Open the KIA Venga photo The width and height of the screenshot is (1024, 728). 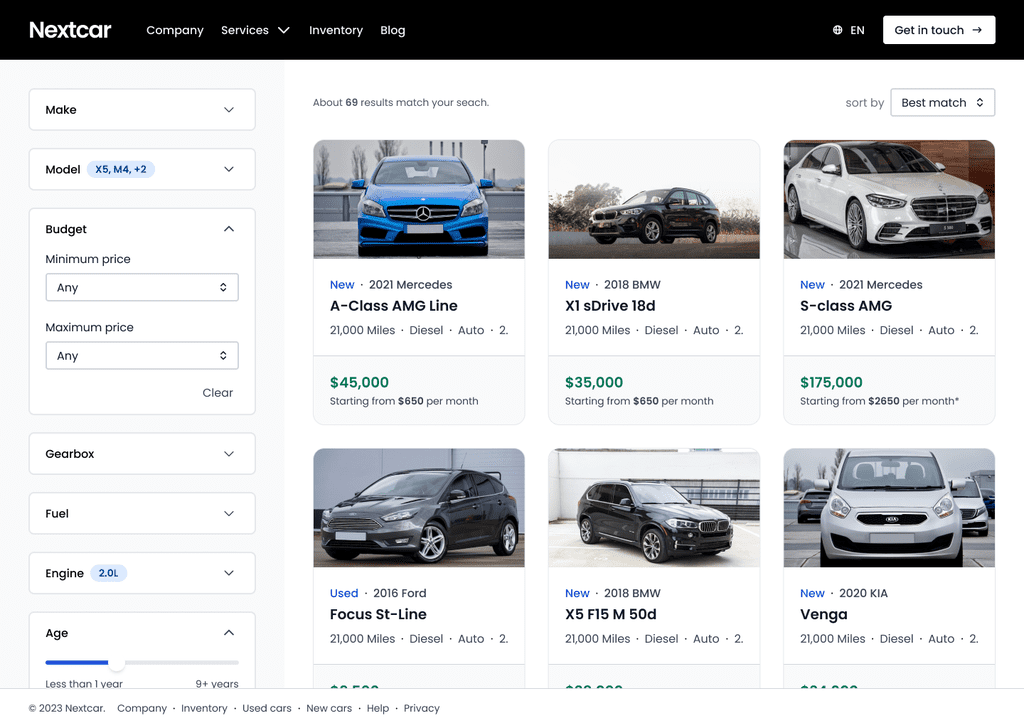pyautogui.click(x=889, y=507)
